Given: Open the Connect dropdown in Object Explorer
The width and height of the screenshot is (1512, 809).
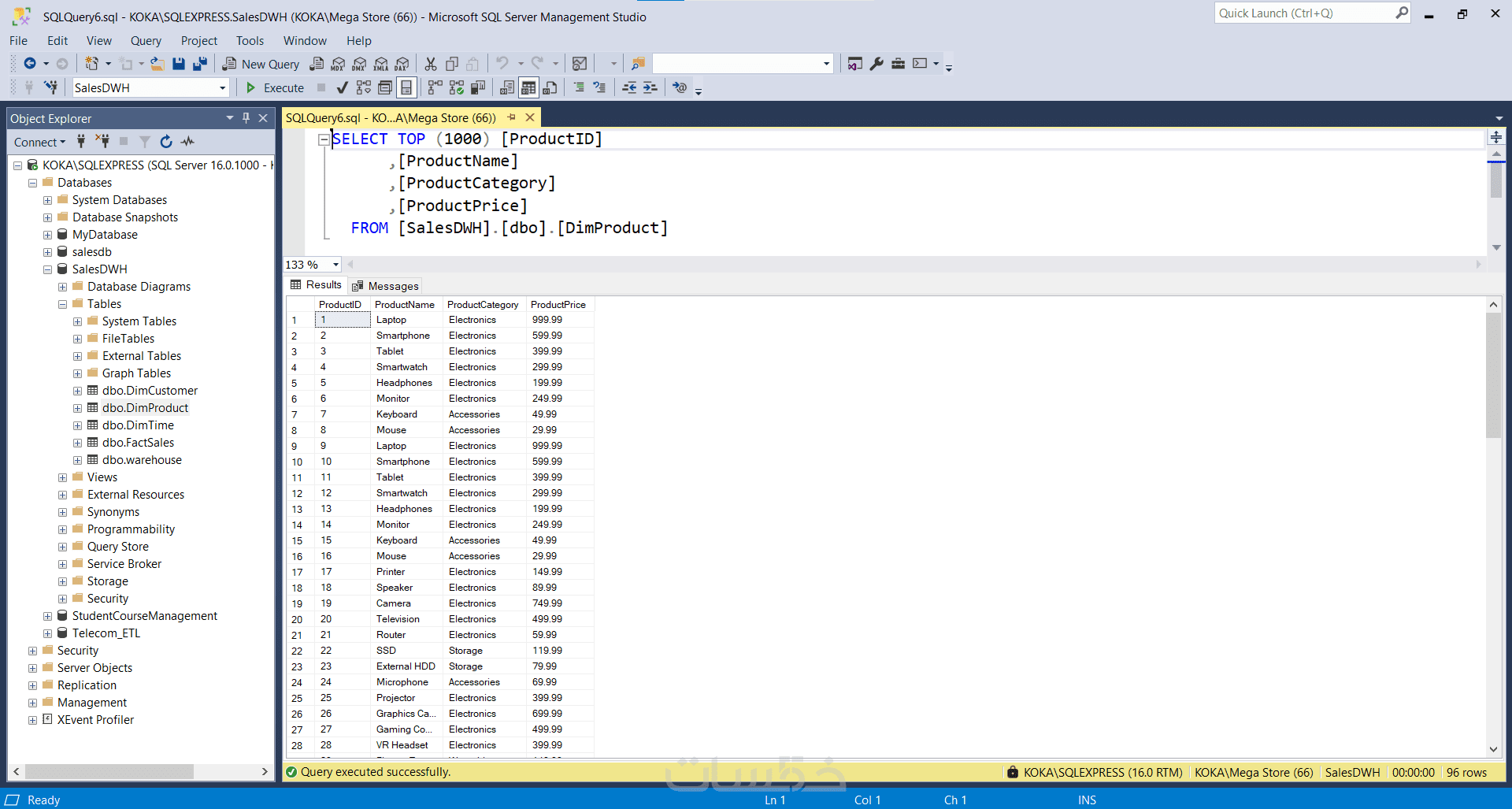Looking at the screenshot, I should [39, 142].
